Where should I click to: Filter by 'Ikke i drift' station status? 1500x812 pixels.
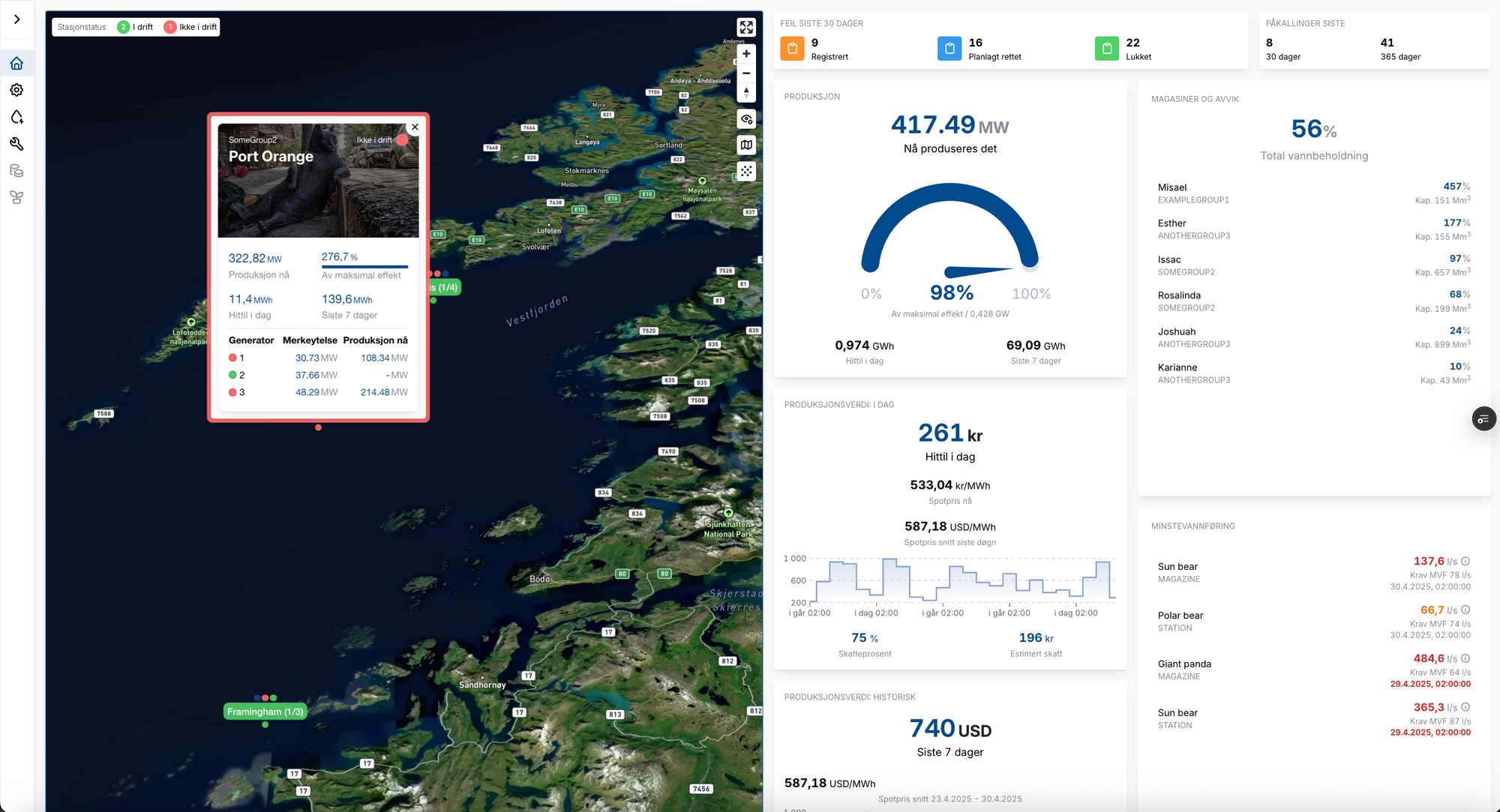coord(190,27)
